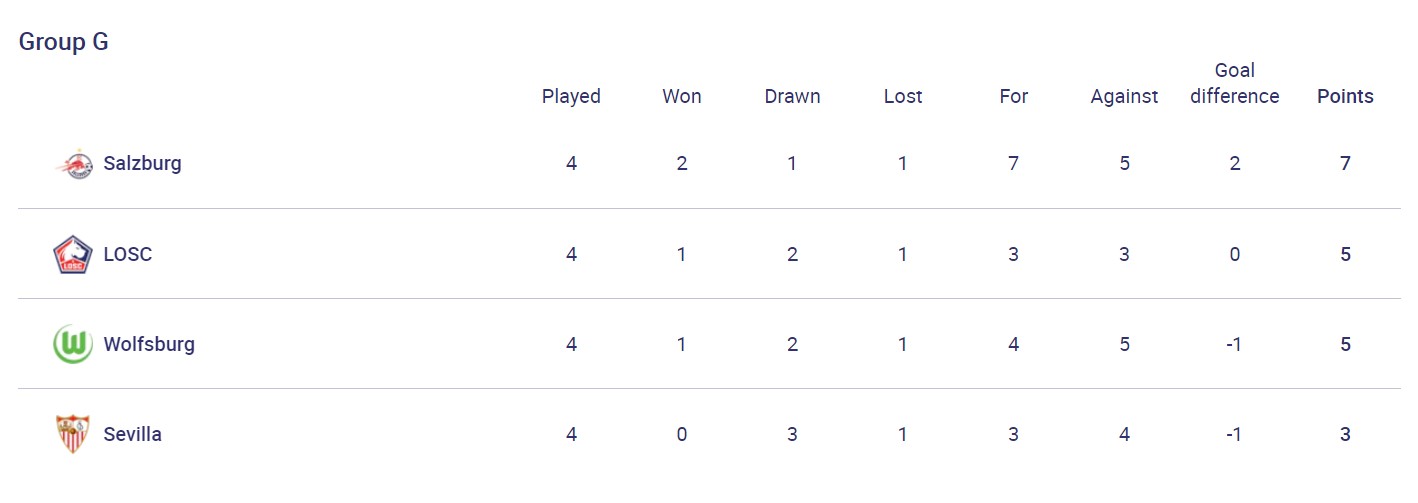The image size is (1418, 503).
Task: Click the Points column header
Action: coord(1345,97)
